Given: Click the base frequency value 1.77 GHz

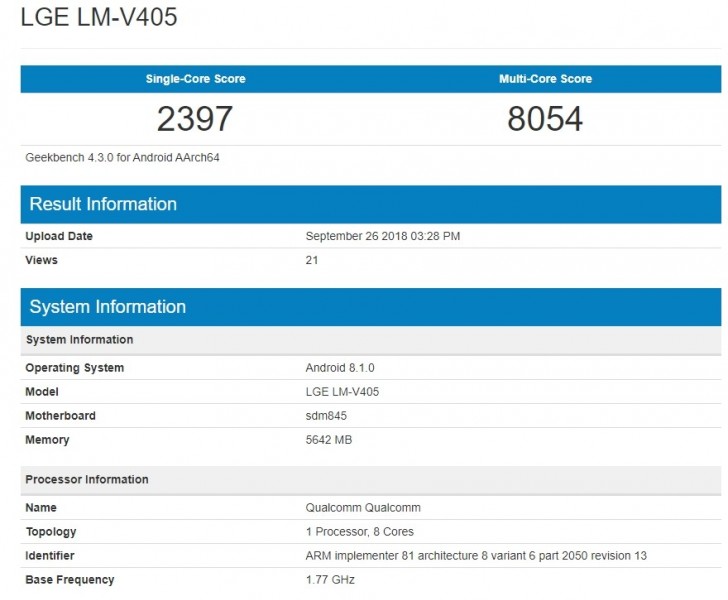Looking at the screenshot, I should point(330,580).
